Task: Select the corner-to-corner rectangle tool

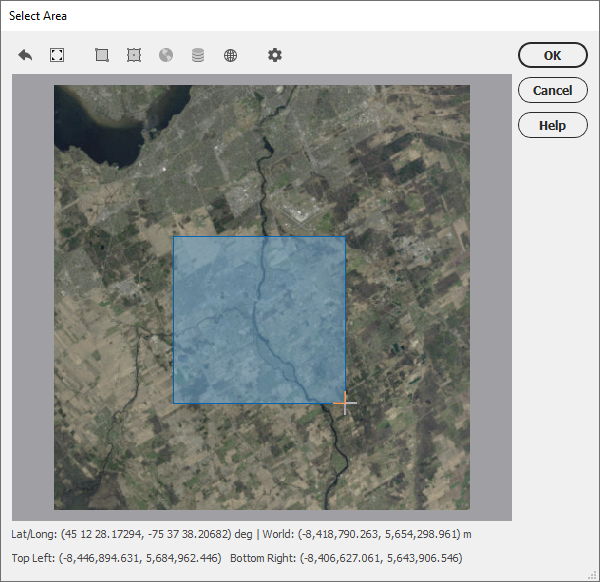Action: click(x=102, y=55)
